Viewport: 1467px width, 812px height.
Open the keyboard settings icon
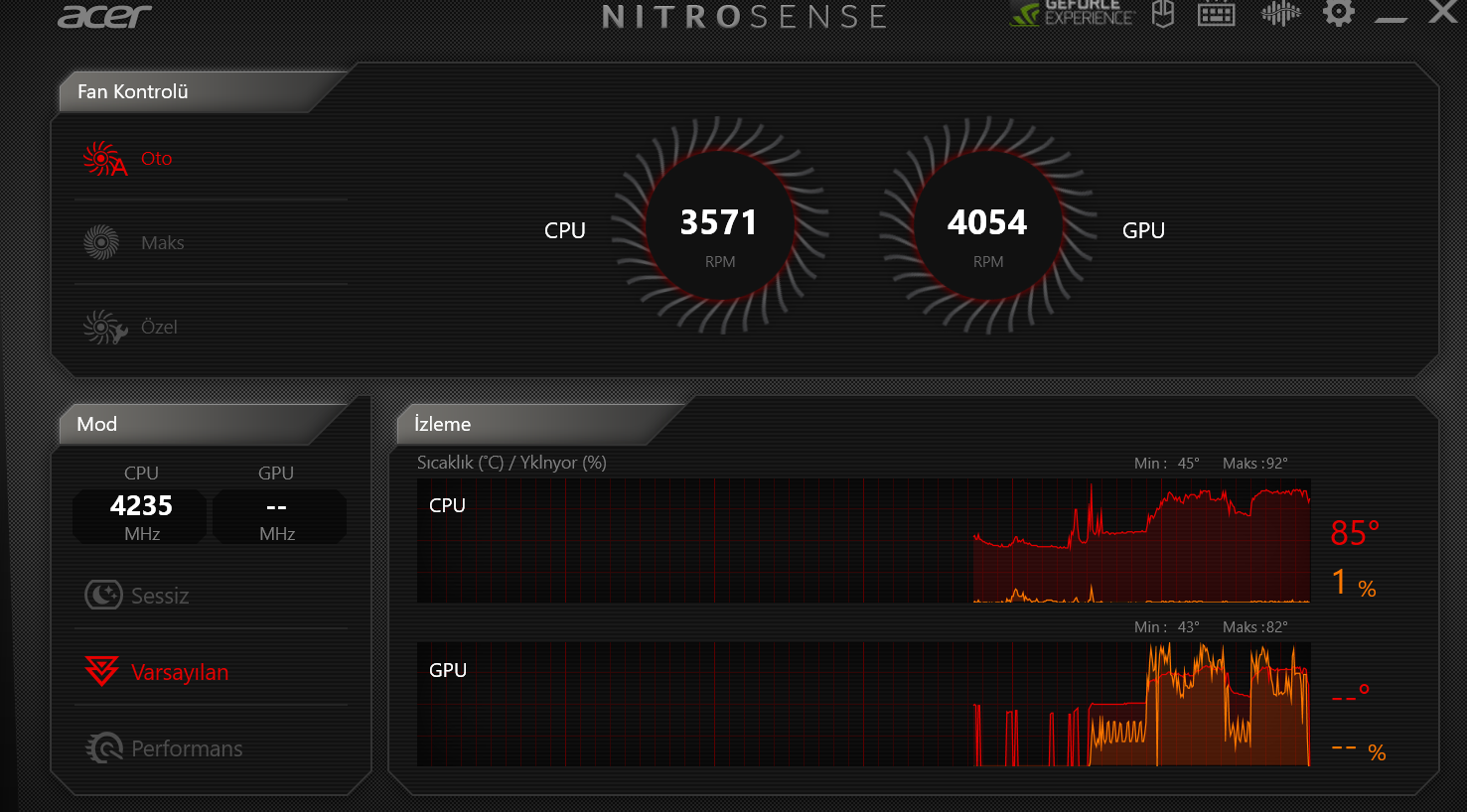(1217, 14)
